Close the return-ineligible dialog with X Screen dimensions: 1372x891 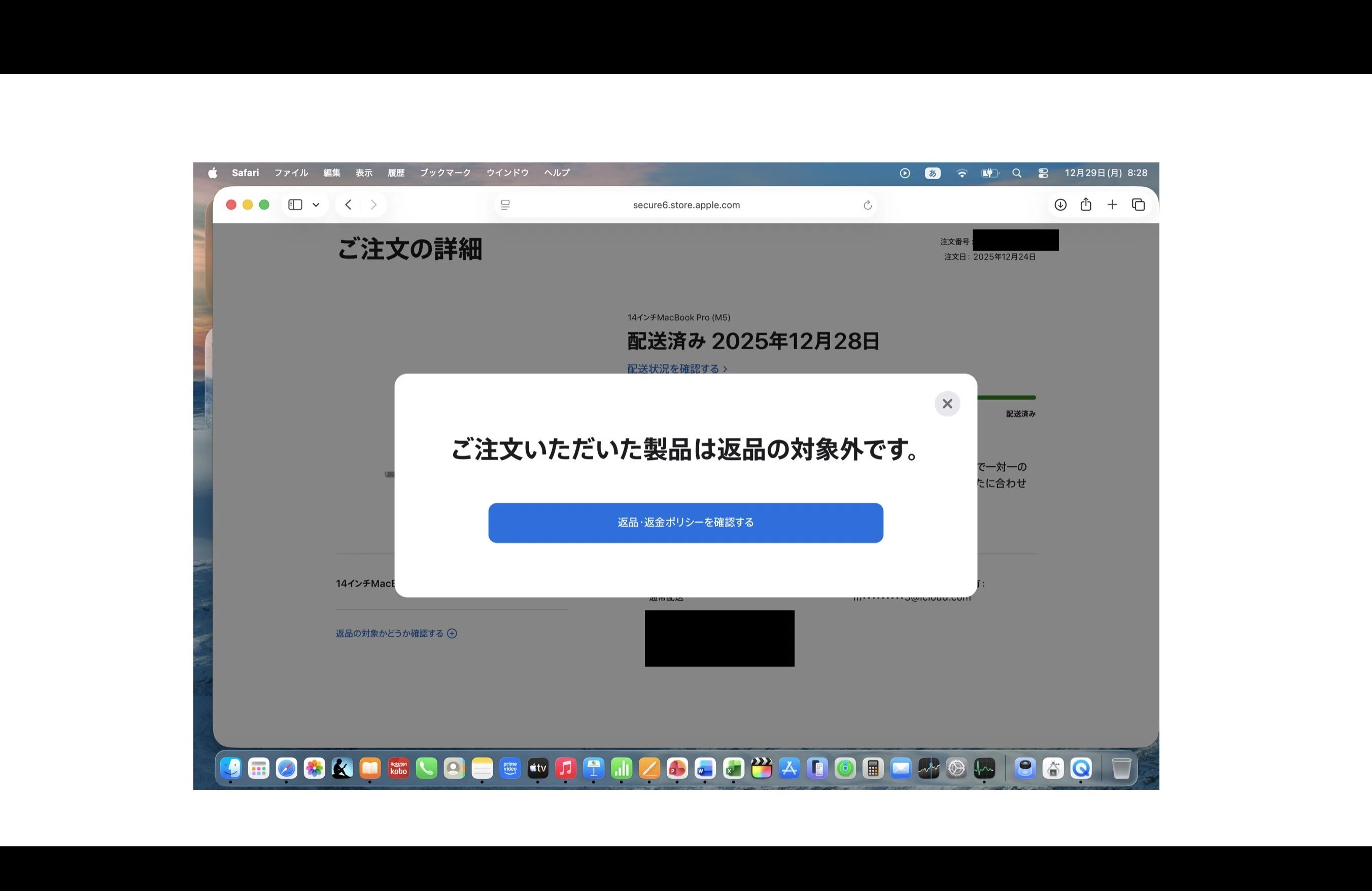pos(947,404)
